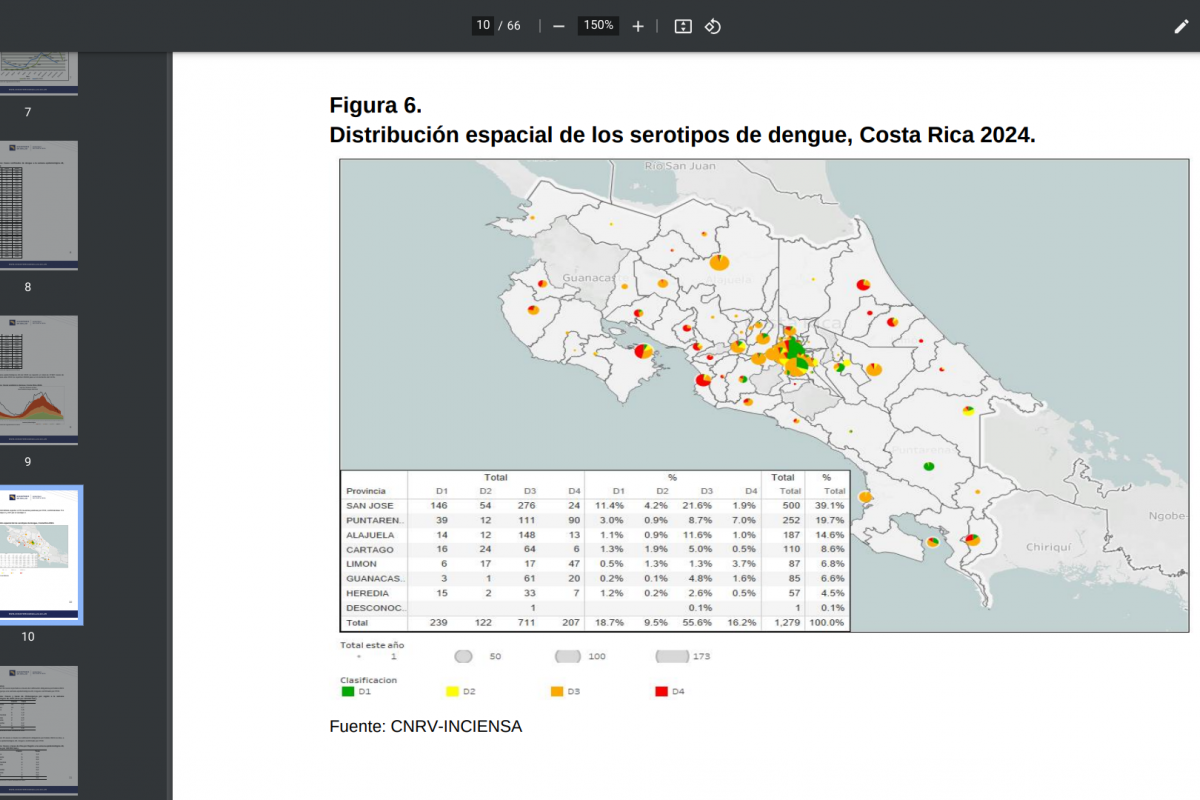Screen dimensions: 1200x800
Task: Open the annotation pencil tool
Action: click(1181, 26)
